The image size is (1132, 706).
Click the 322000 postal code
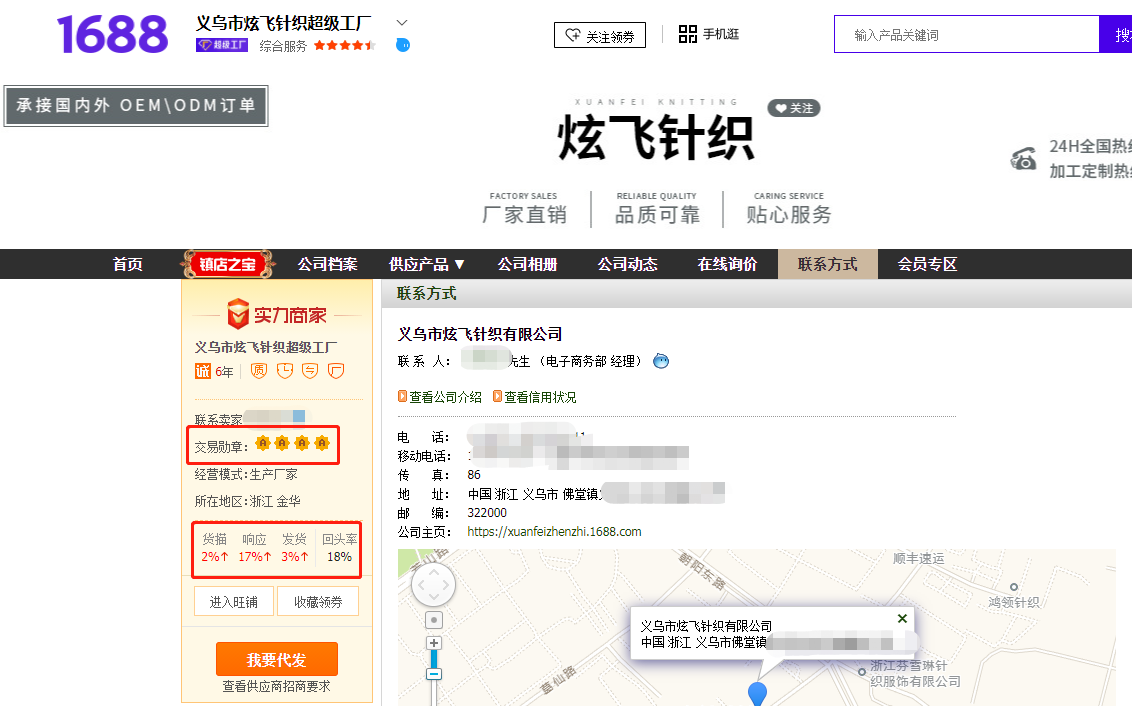[487, 513]
